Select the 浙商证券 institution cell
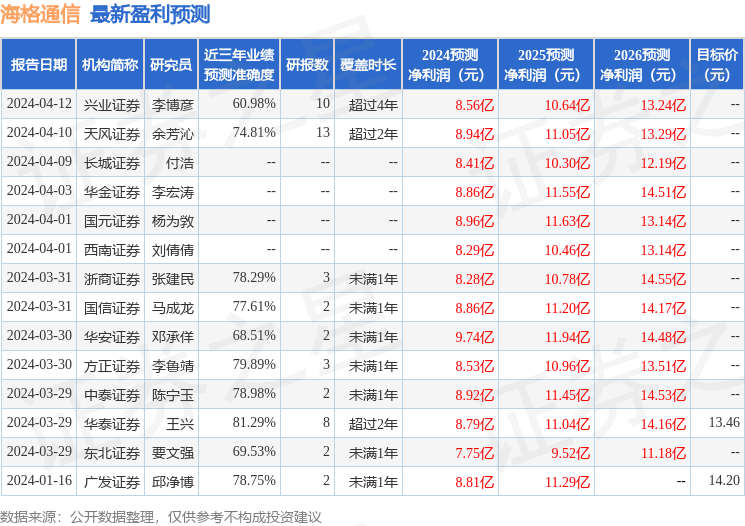The height and width of the screenshot is (526, 745). (x=112, y=279)
